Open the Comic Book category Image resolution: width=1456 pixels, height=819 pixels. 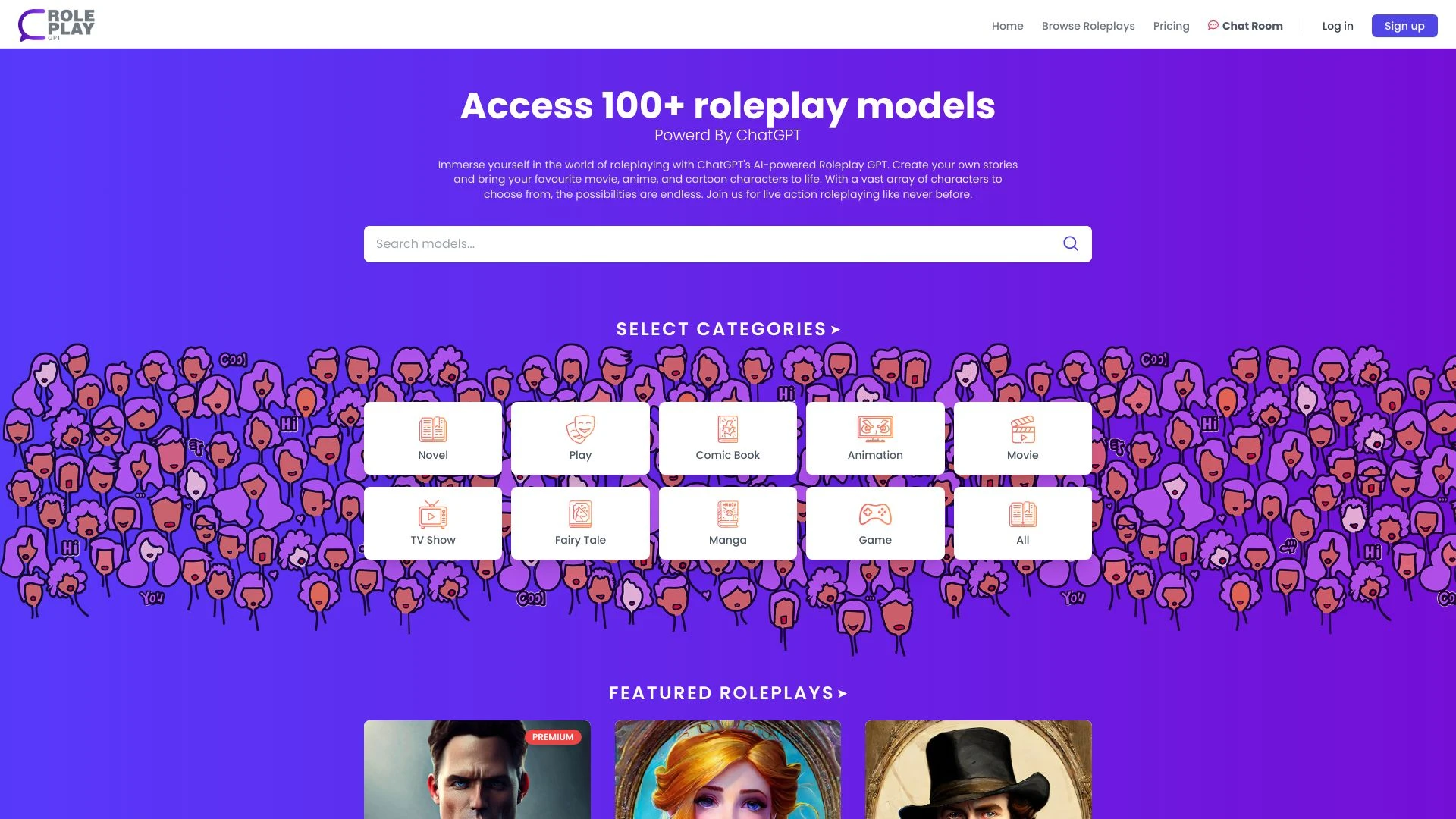tap(727, 438)
